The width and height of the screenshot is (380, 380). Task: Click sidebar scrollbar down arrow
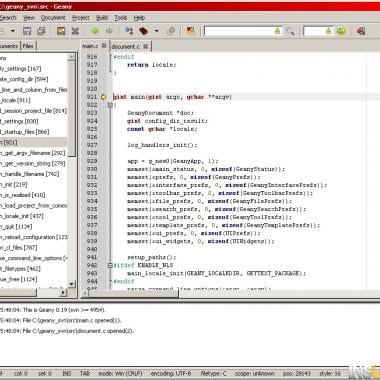[72, 284]
